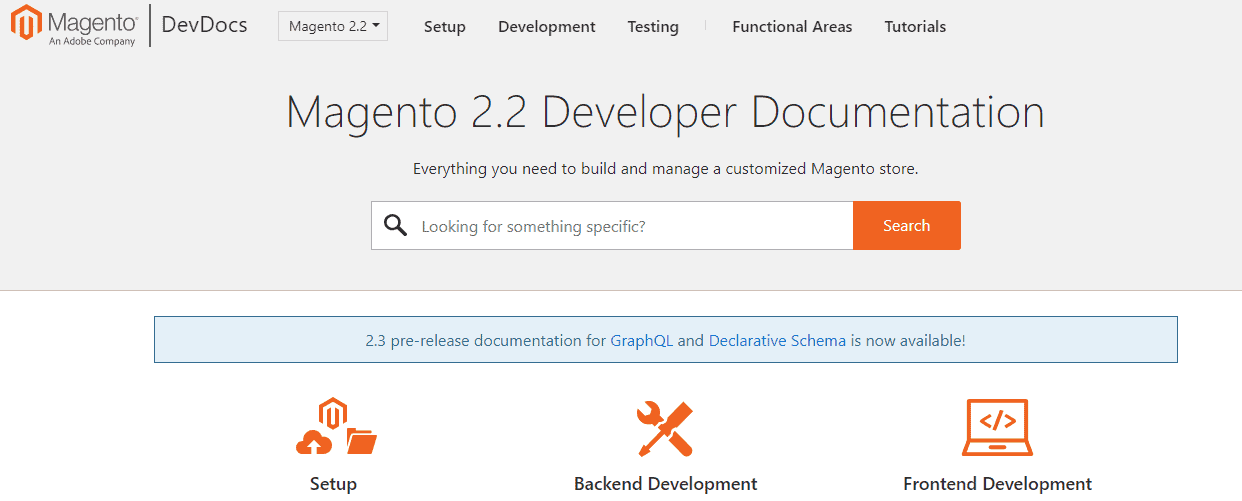Click the DevDocs title beside the logo
The width and height of the screenshot is (1242, 501).
[x=204, y=26]
